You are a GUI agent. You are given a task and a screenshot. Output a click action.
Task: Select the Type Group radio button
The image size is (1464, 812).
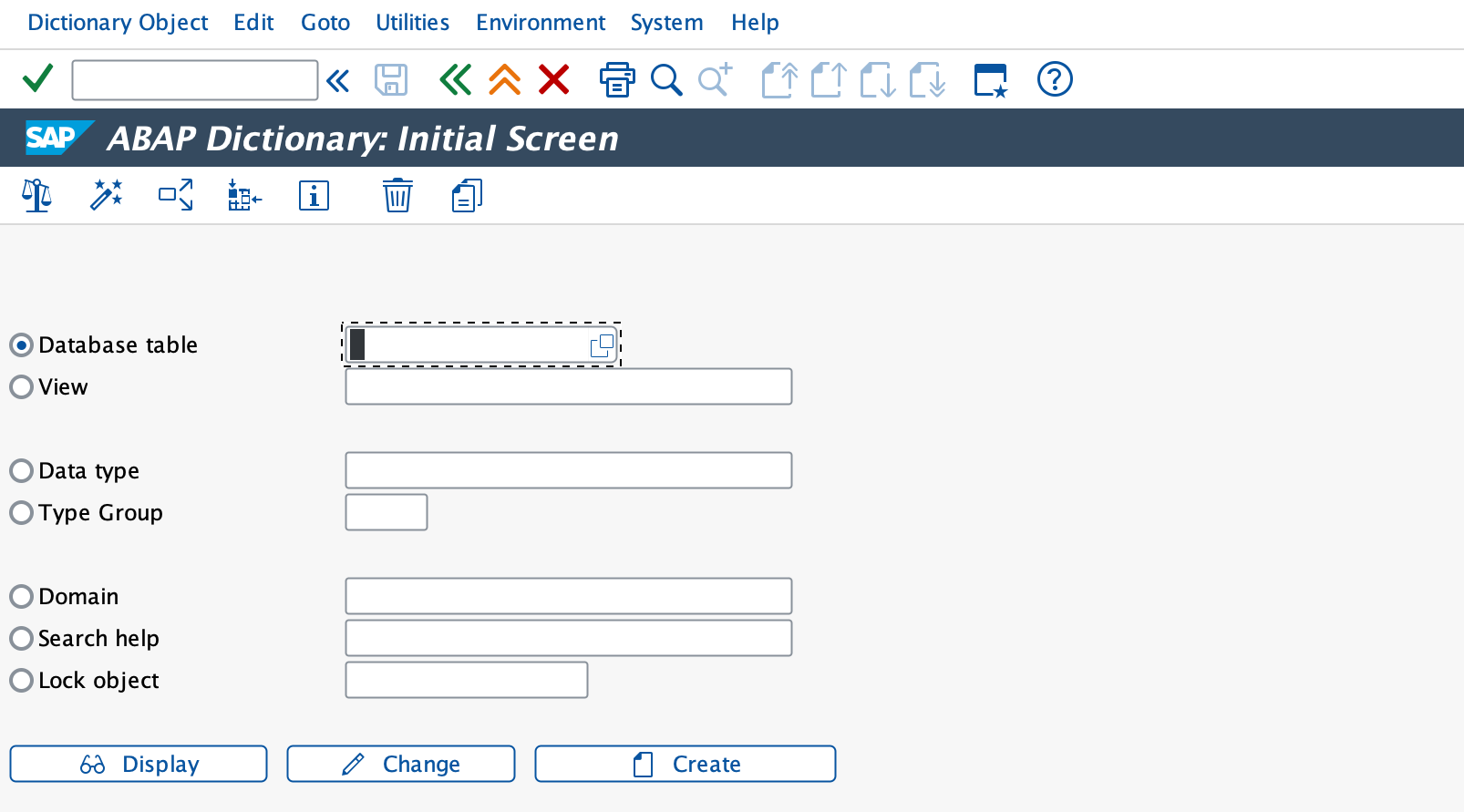pos(21,513)
